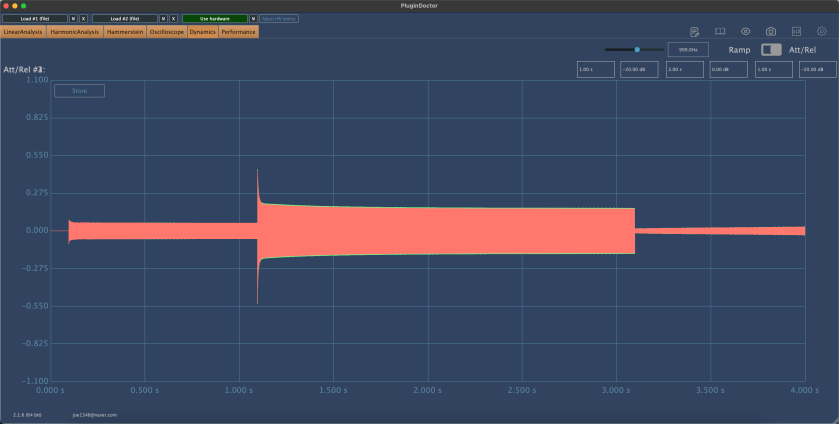The height and width of the screenshot is (424, 839).
Task: Switch to the HarmonicAnalysis tab
Action: pyautogui.click(x=75, y=32)
